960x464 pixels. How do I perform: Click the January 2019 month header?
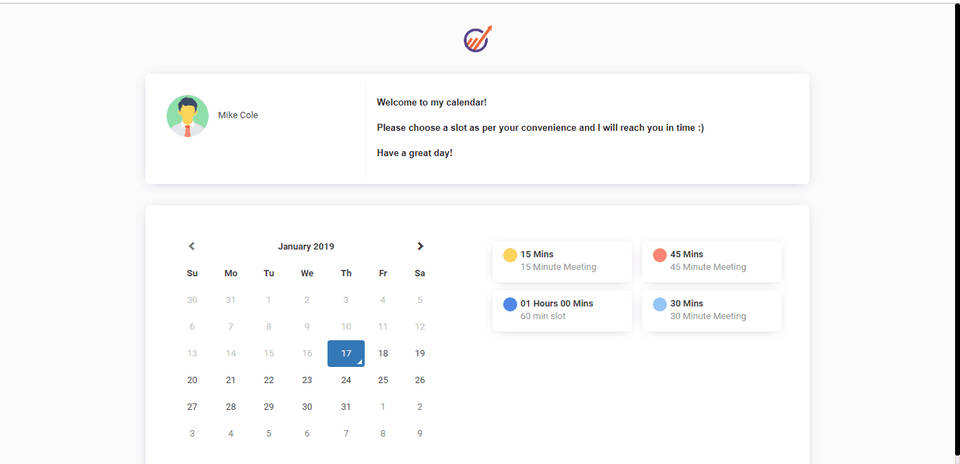[306, 246]
